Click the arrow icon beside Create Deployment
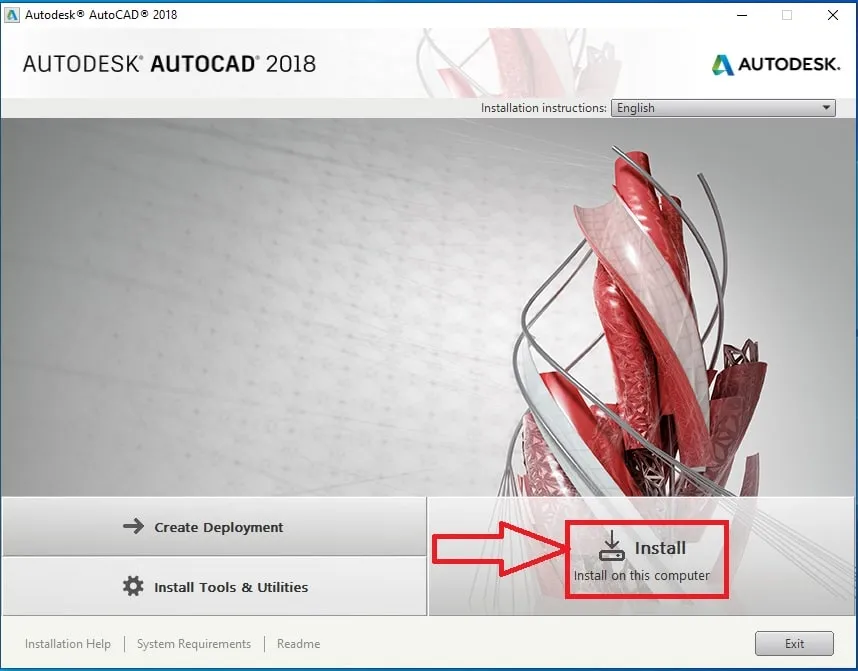This screenshot has width=858, height=671. coord(132,526)
